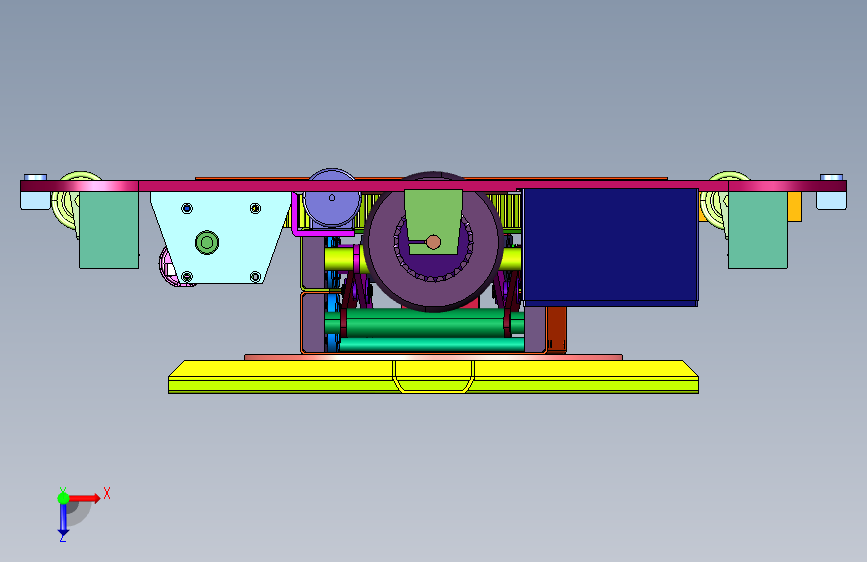The height and width of the screenshot is (562, 867).
Task: Select the green block atop the purple wheel
Action: [434, 221]
